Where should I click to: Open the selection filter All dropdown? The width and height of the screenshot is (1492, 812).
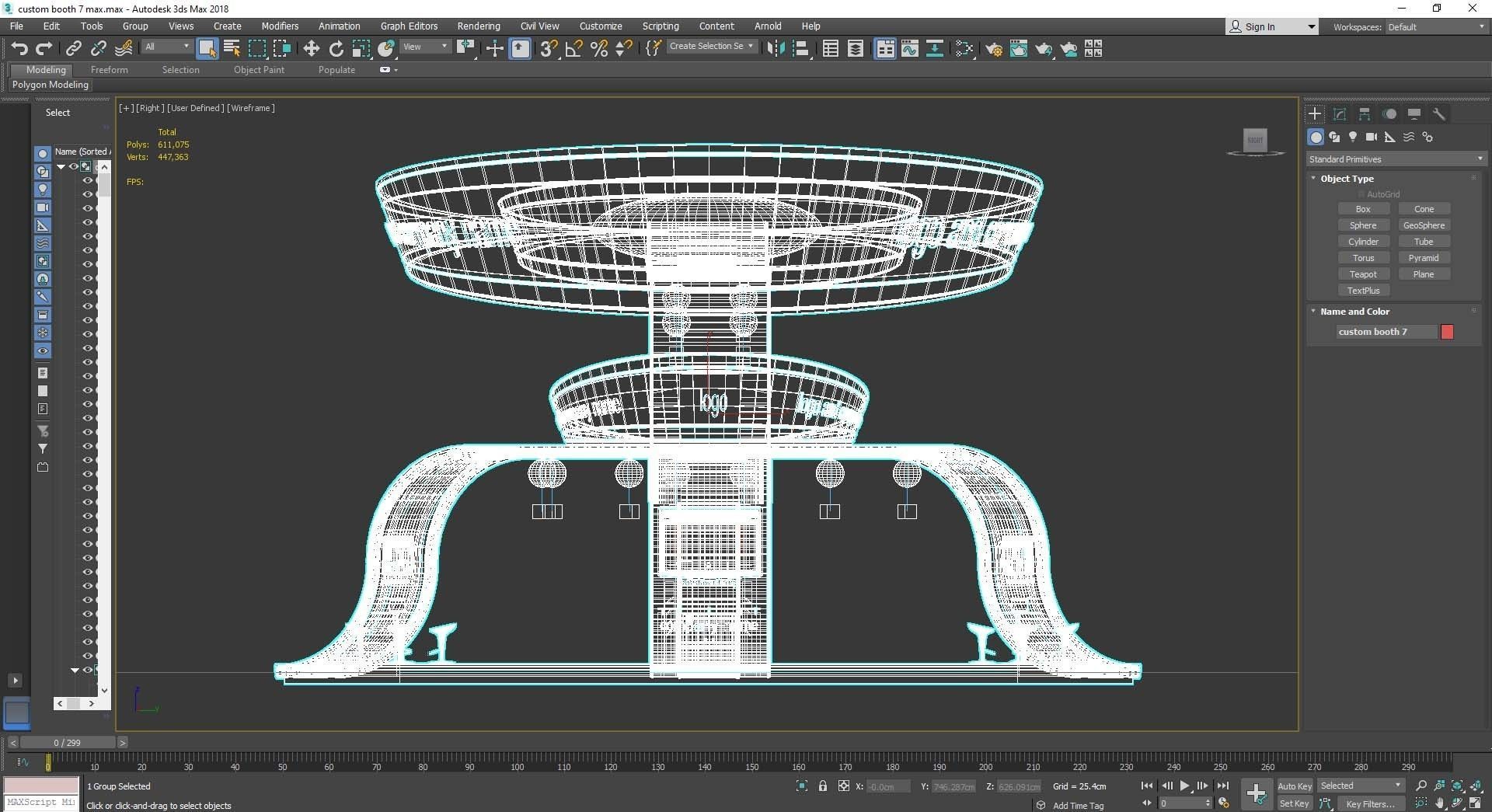pyautogui.click(x=167, y=47)
